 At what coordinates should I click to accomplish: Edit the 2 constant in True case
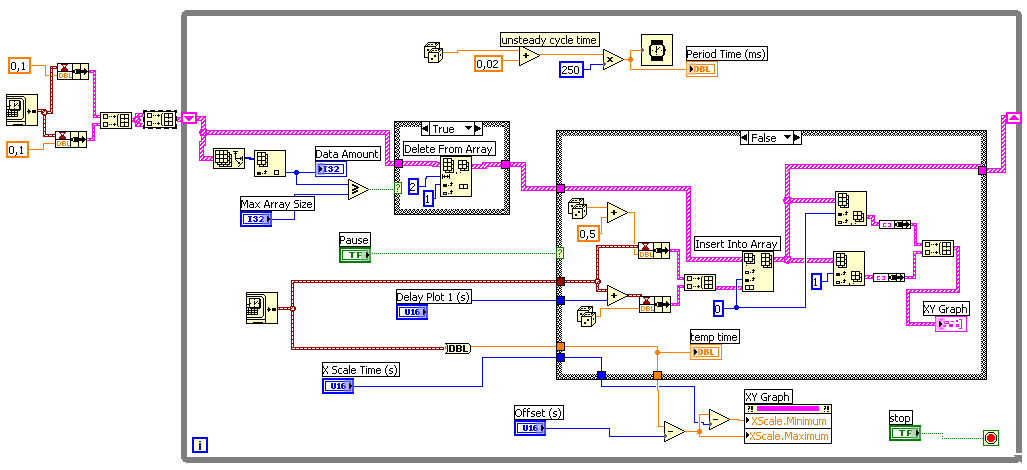pyautogui.click(x=413, y=185)
